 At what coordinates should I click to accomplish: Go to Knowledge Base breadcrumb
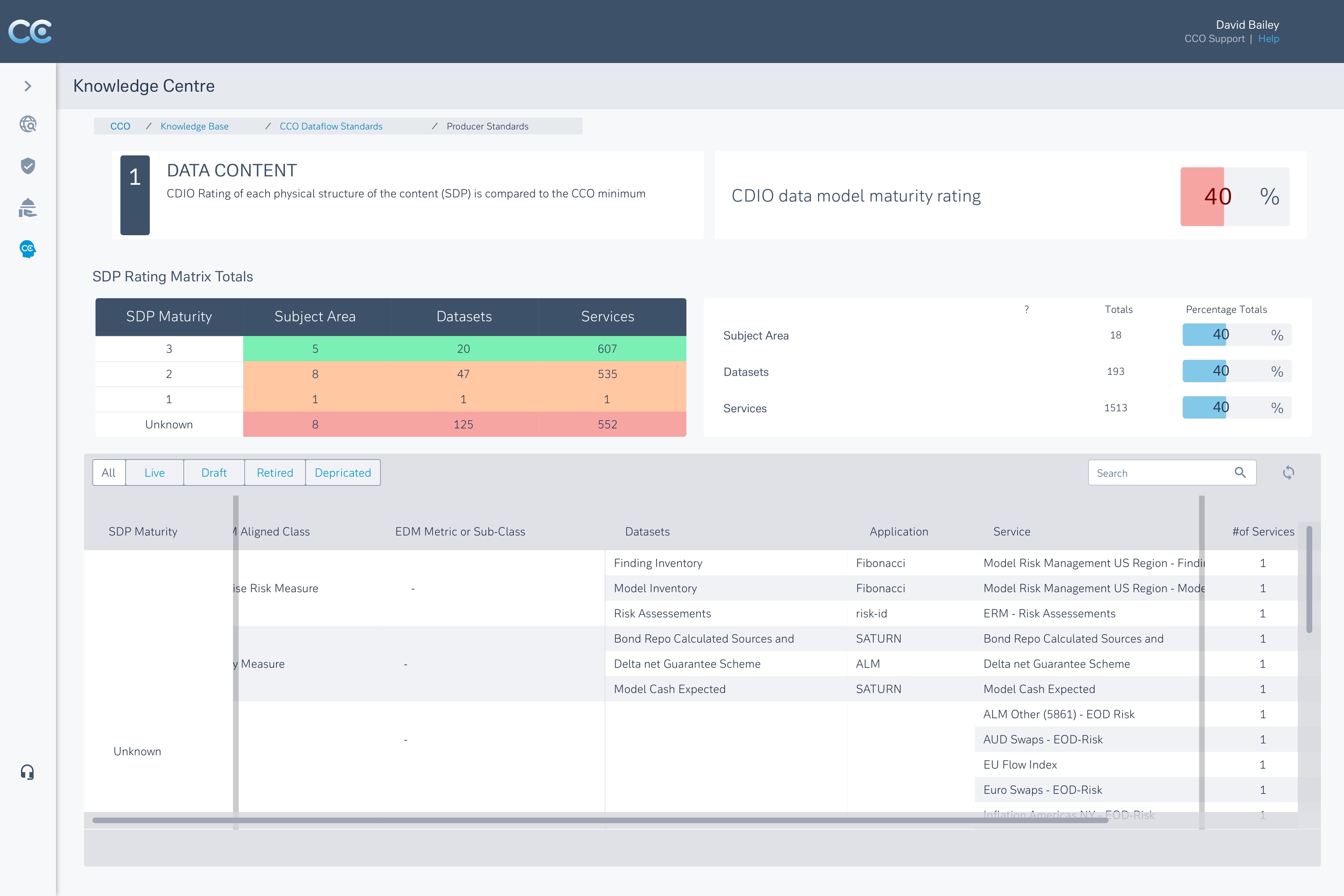click(x=194, y=126)
